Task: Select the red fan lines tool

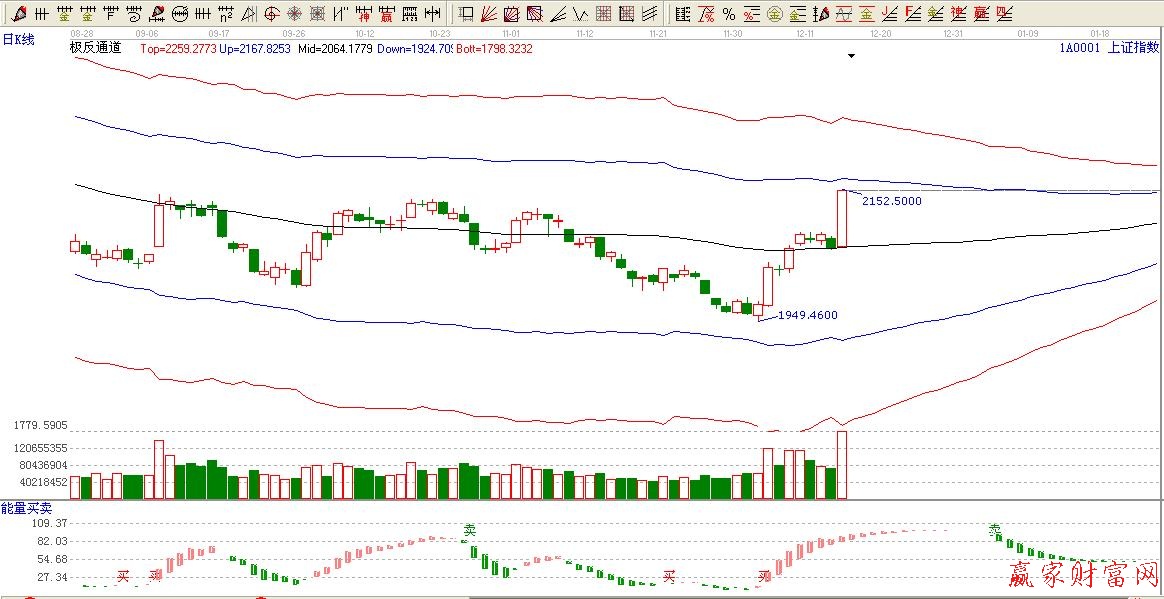Action: 489,14
